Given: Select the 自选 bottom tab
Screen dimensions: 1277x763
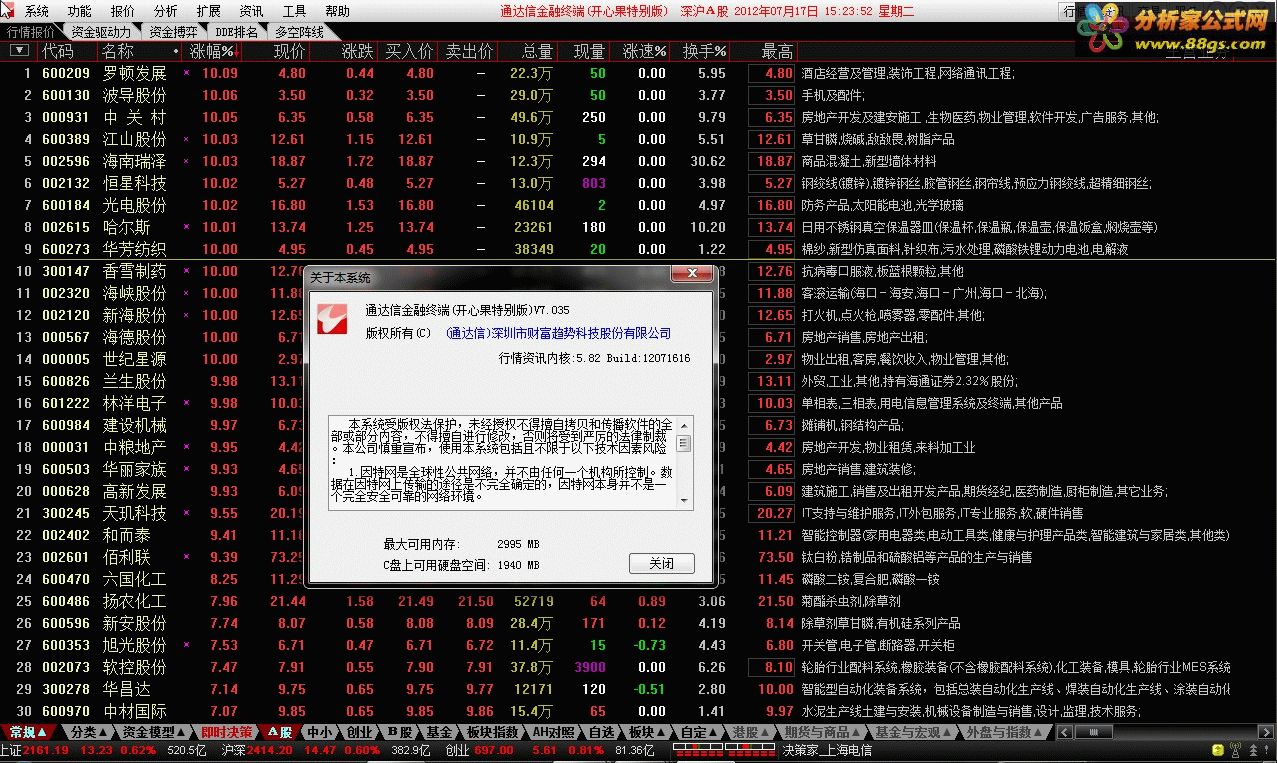Looking at the screenshot, I should 601,733.
